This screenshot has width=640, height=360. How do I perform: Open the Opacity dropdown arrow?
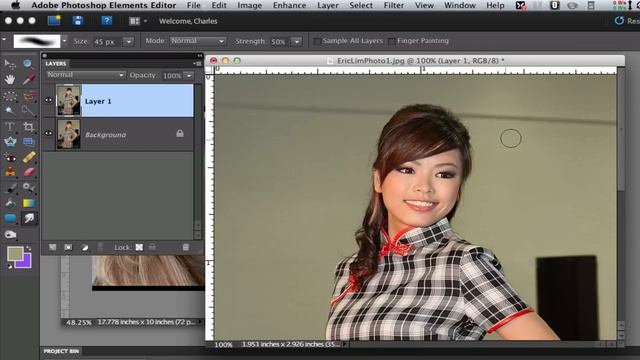pyautogui.click(x=189, y=76)
